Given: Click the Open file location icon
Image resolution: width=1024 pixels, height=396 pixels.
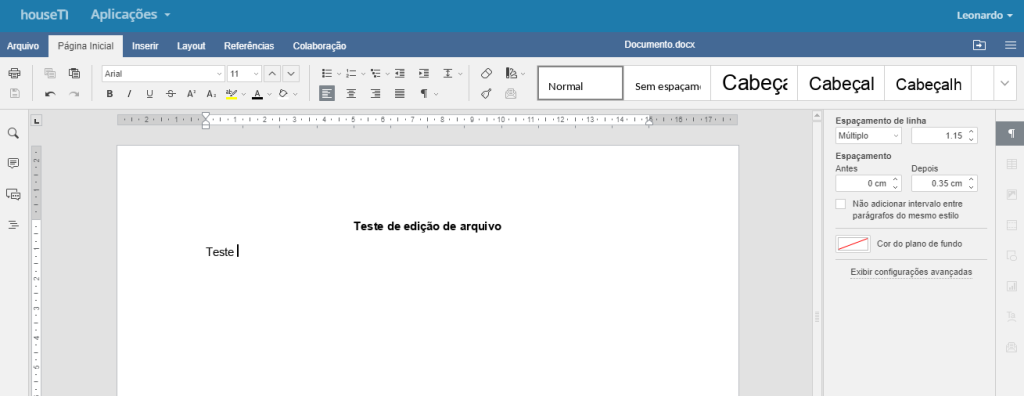Looking at the screenshot, I should (979, 45).
